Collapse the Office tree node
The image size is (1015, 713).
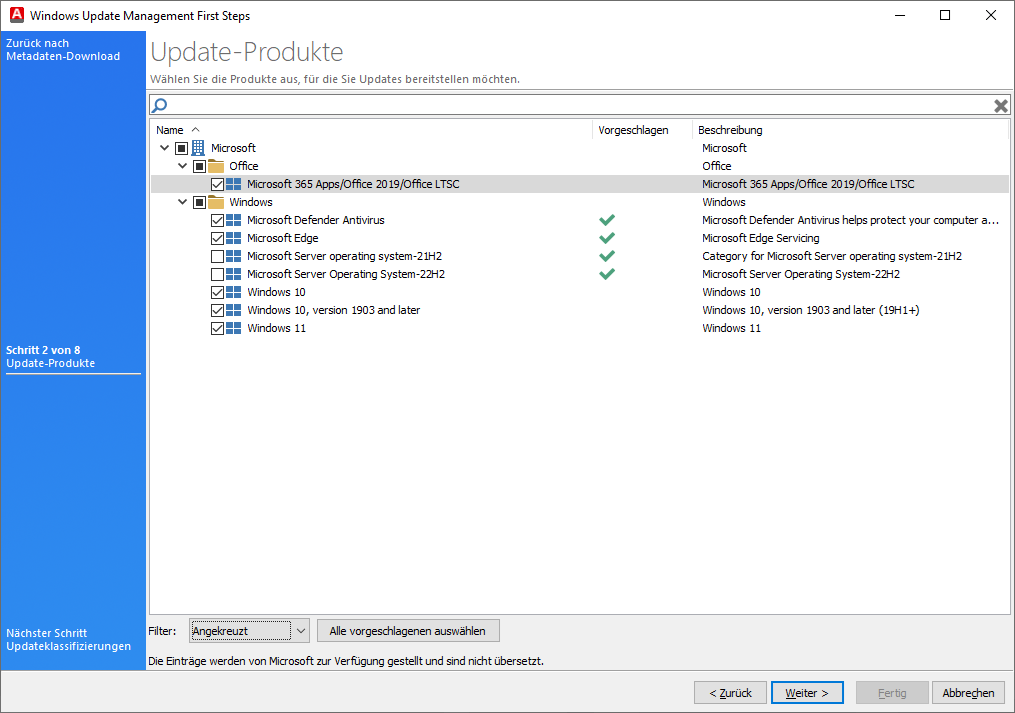183,166
